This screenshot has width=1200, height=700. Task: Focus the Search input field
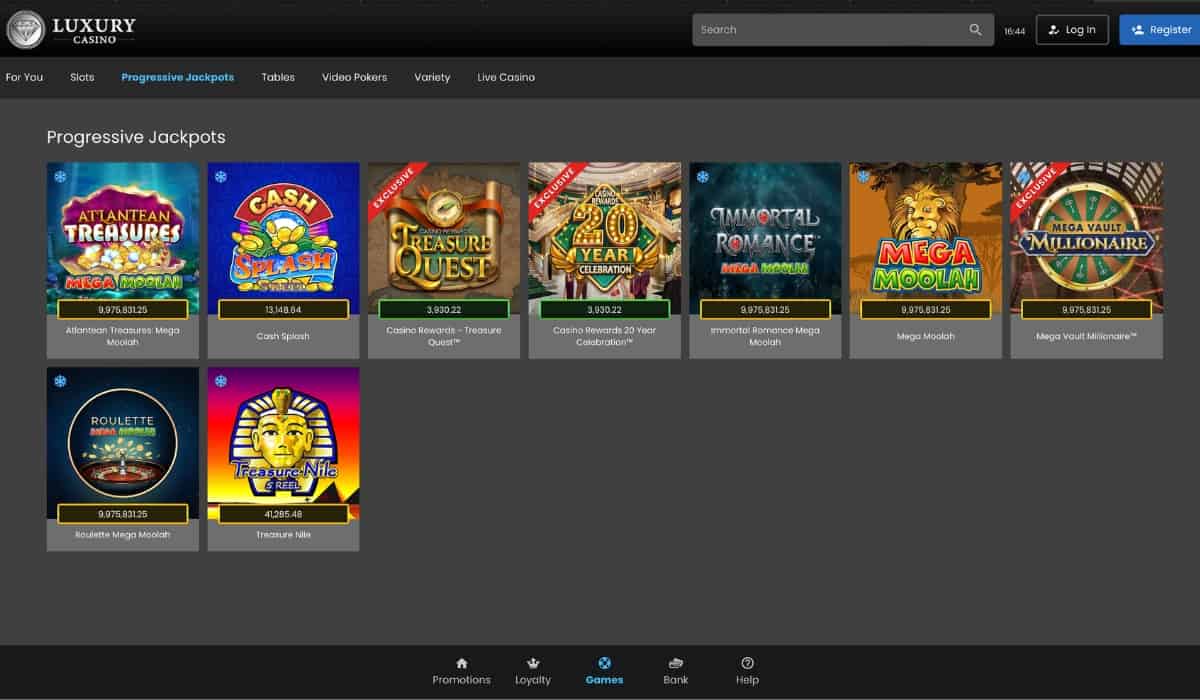830,30
